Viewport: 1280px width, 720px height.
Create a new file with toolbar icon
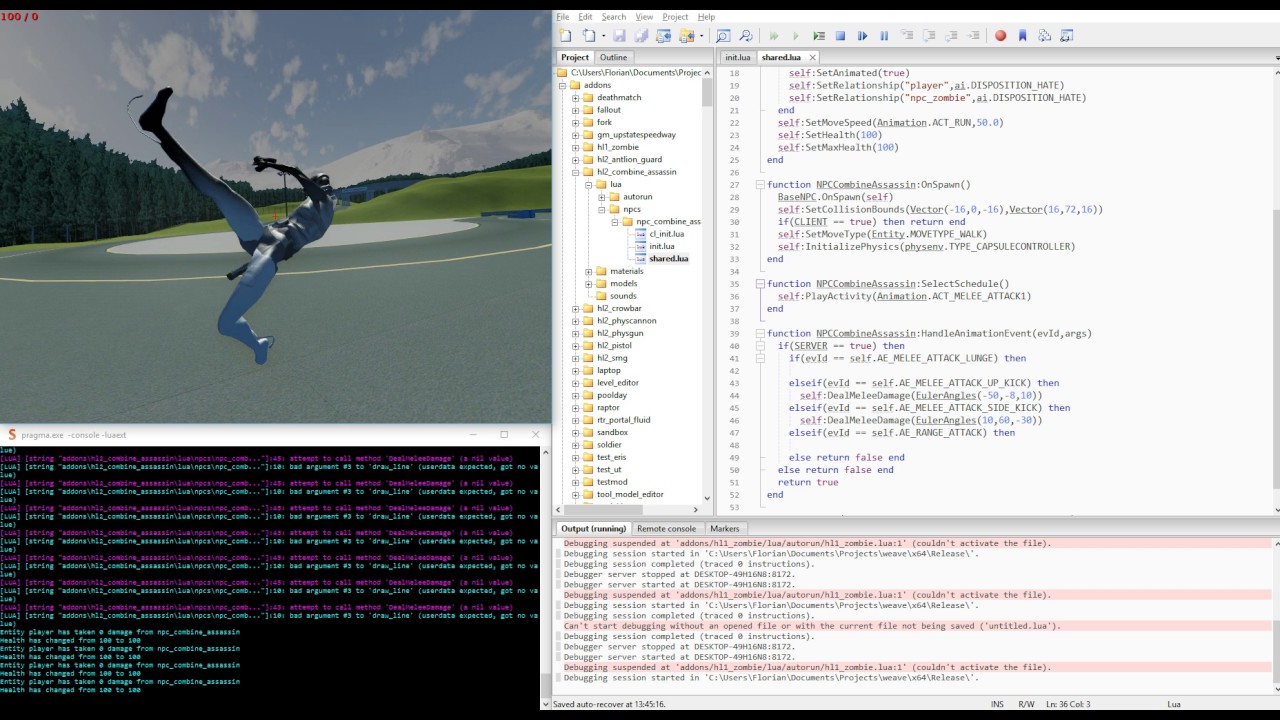[566, 36]
